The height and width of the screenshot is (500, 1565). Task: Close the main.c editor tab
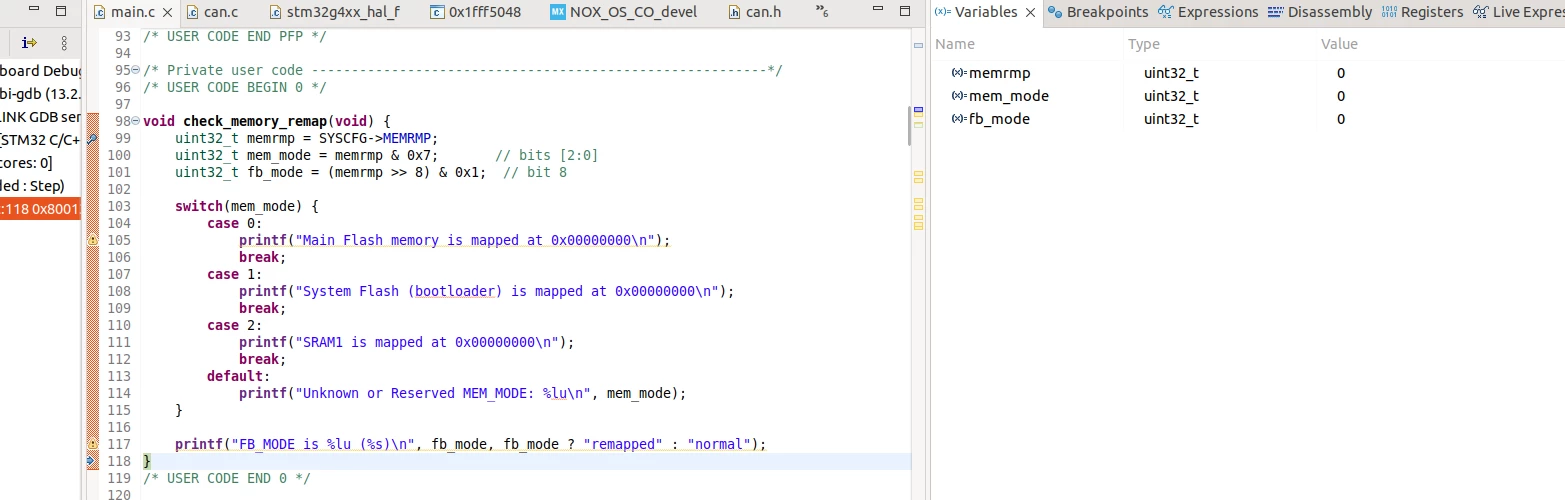tap(166, 13)
